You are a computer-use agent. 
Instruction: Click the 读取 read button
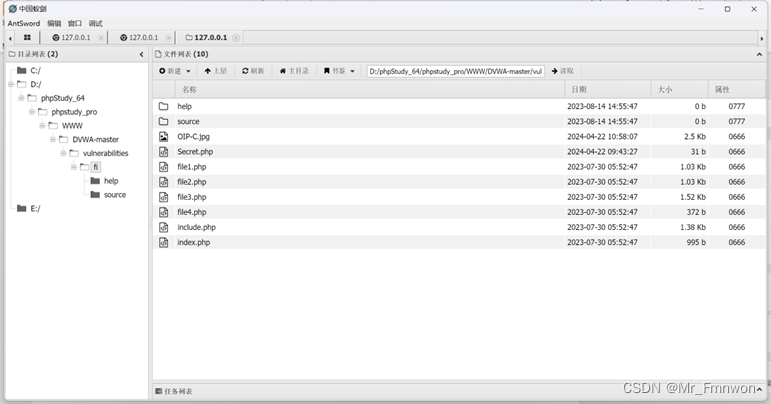point(563,71)
